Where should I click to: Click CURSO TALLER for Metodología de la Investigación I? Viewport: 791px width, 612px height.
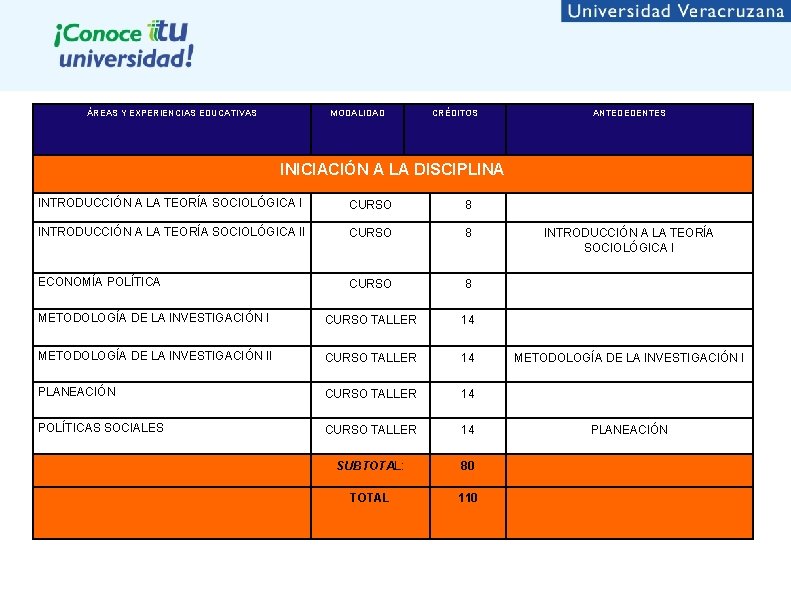371,320
